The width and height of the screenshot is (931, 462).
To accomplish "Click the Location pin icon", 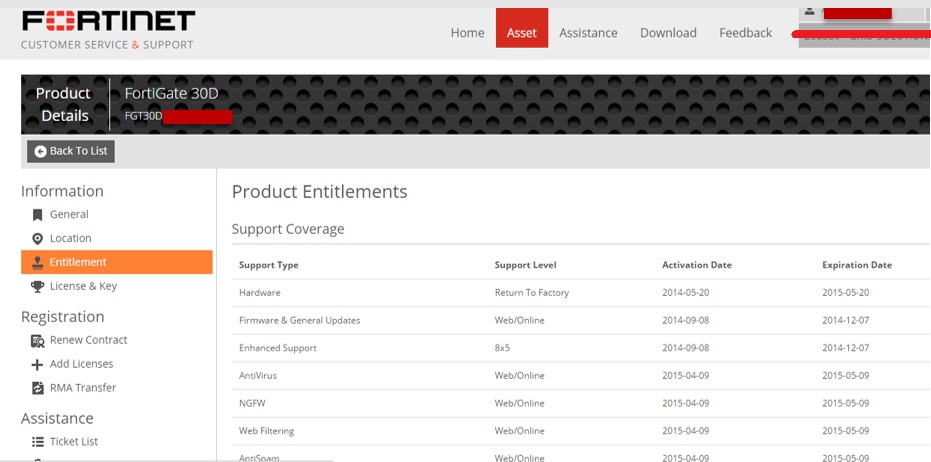I will tap(37, 239).
